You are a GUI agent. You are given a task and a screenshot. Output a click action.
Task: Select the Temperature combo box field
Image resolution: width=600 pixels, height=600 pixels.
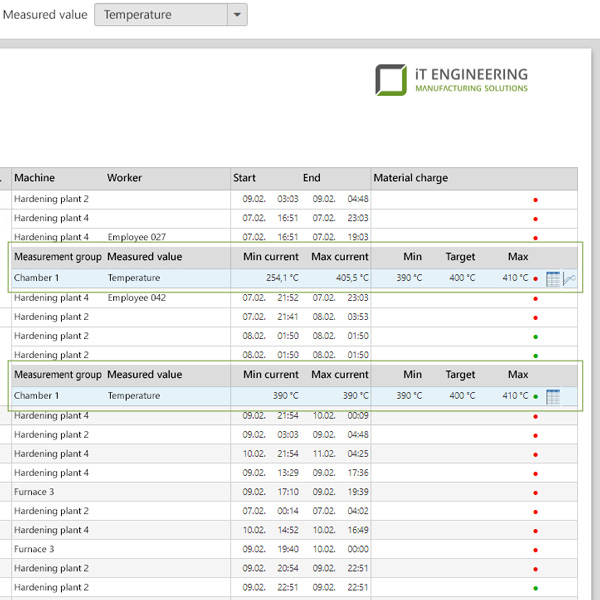(x=160, y=15)
